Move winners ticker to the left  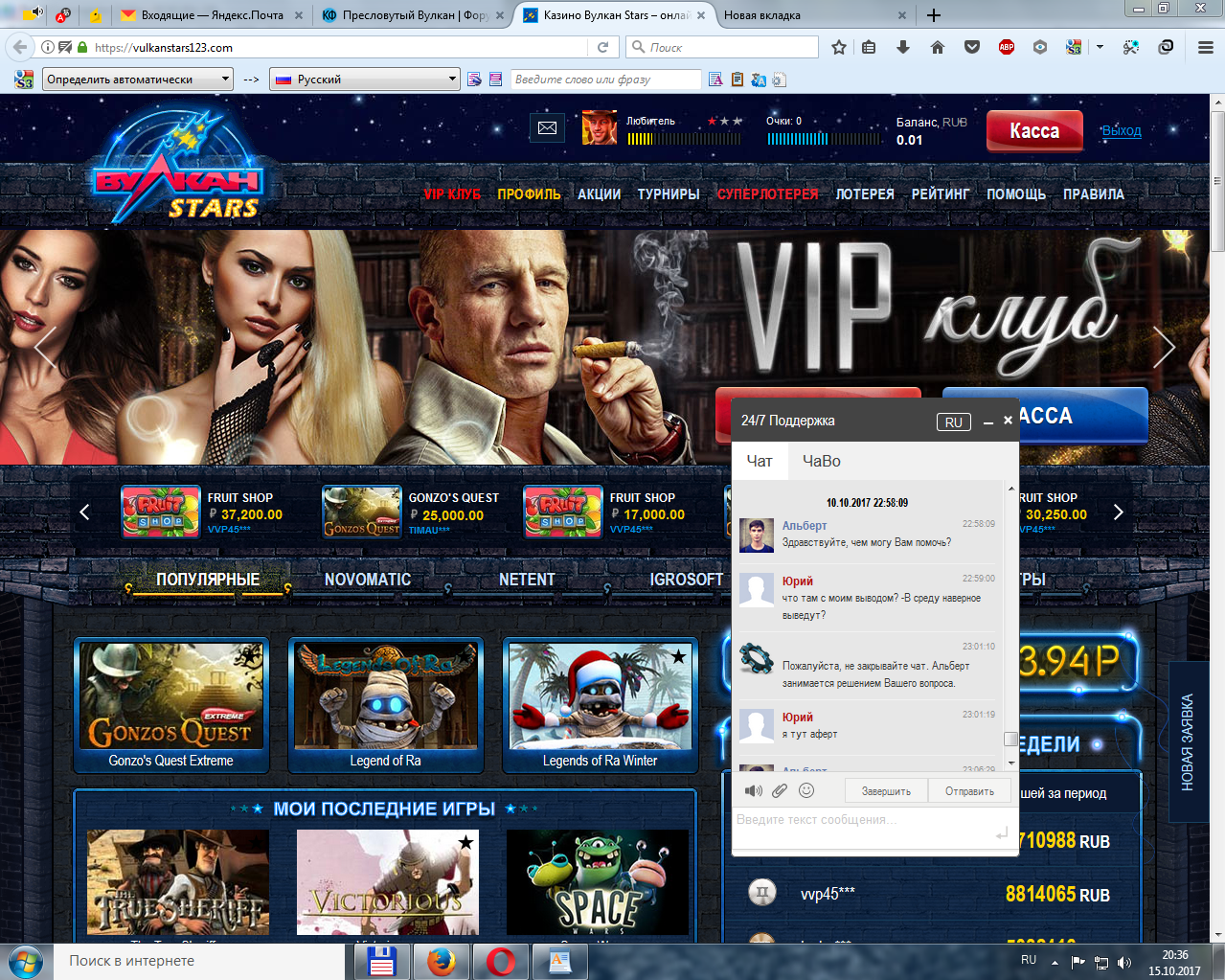pyautogui.click(x=84, y=513)
